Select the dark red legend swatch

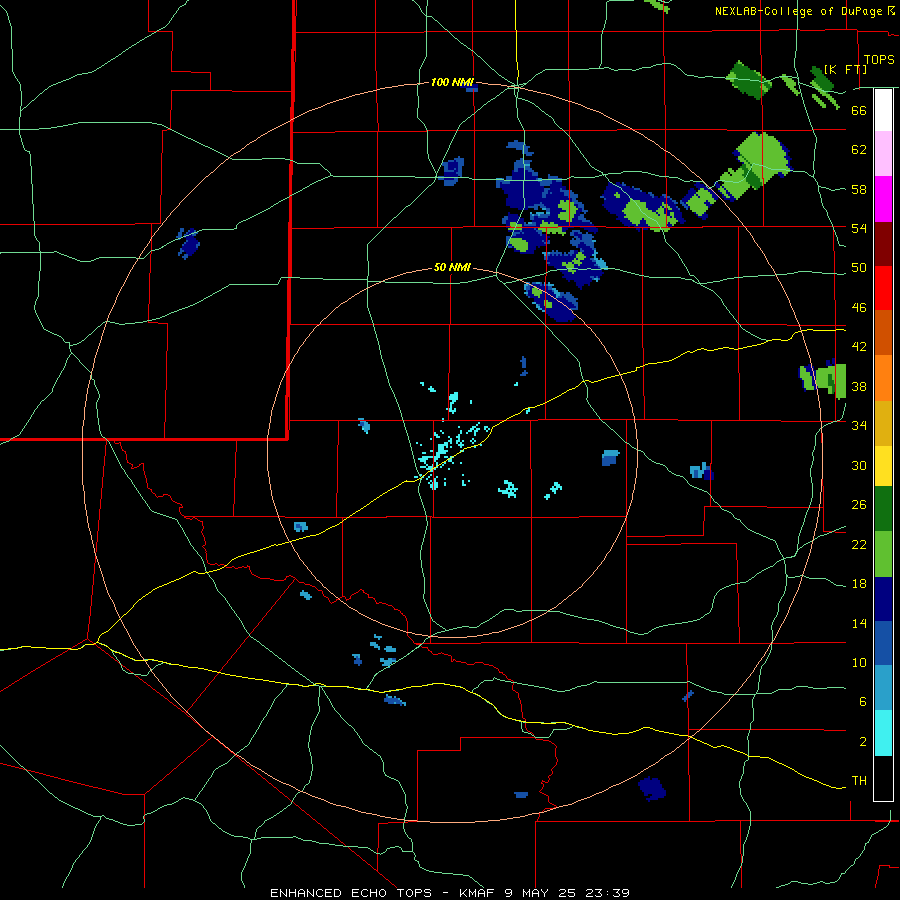[x=883, y=243]
